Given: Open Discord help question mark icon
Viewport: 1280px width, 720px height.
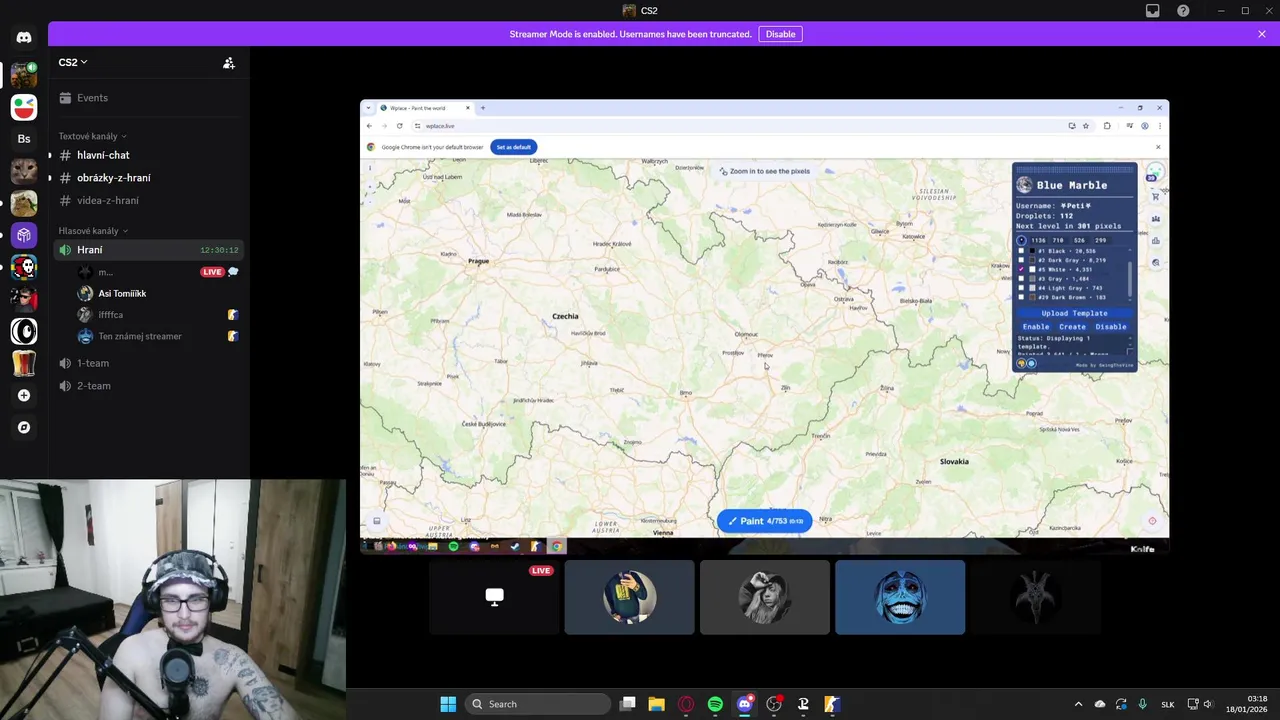Looking at the screenshot, I should [1183, 11].
